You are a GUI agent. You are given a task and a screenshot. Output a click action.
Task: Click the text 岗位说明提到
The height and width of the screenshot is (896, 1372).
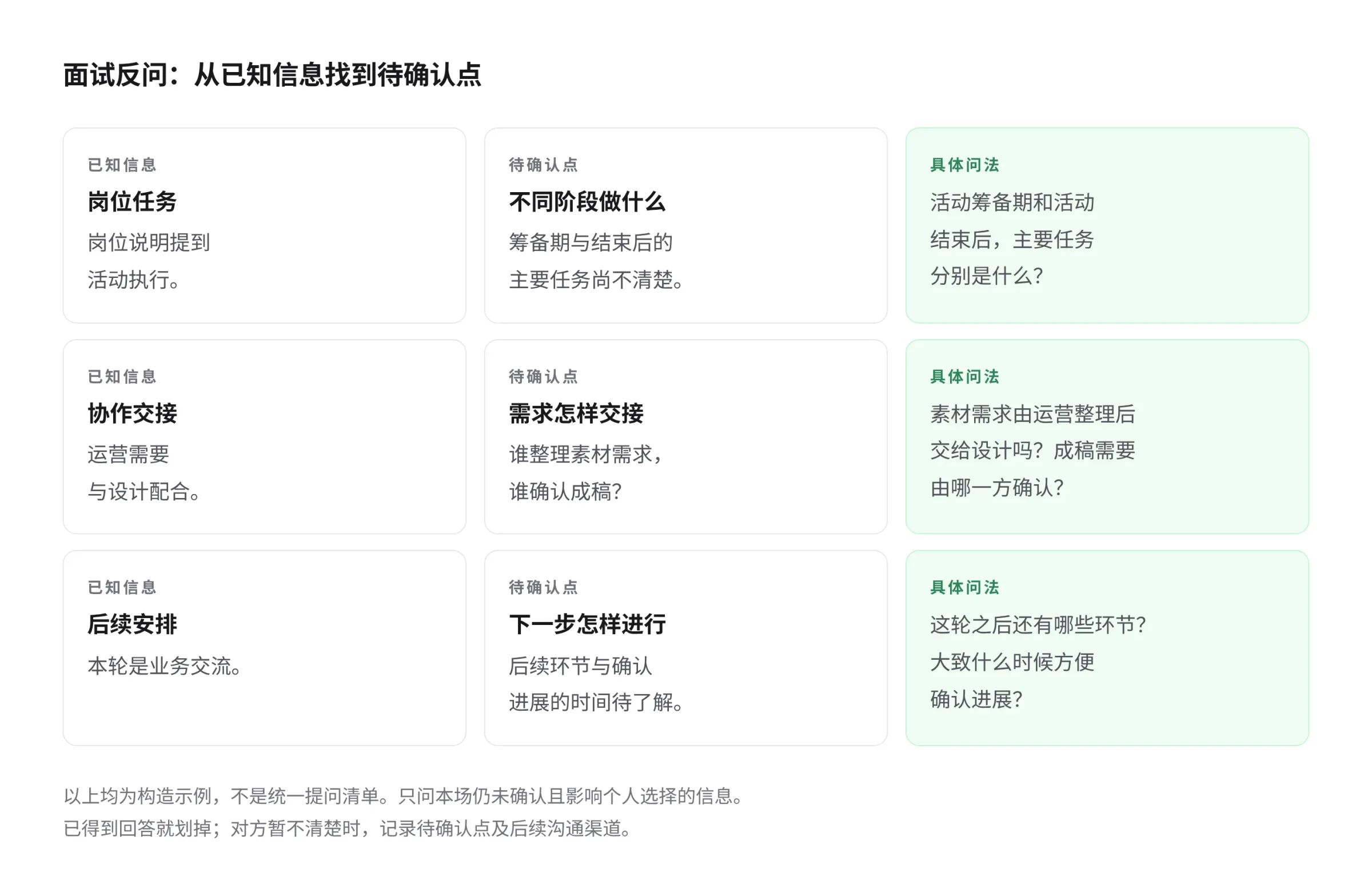149,242
